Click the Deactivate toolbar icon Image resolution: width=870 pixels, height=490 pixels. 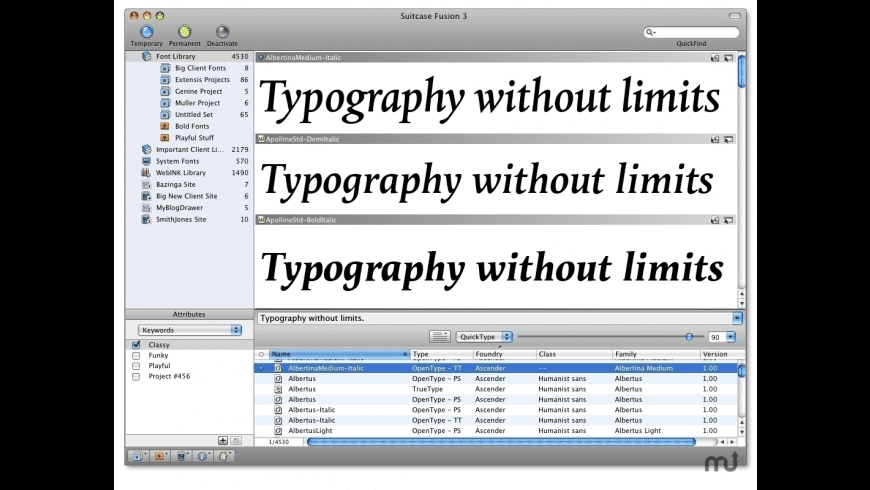222,32
